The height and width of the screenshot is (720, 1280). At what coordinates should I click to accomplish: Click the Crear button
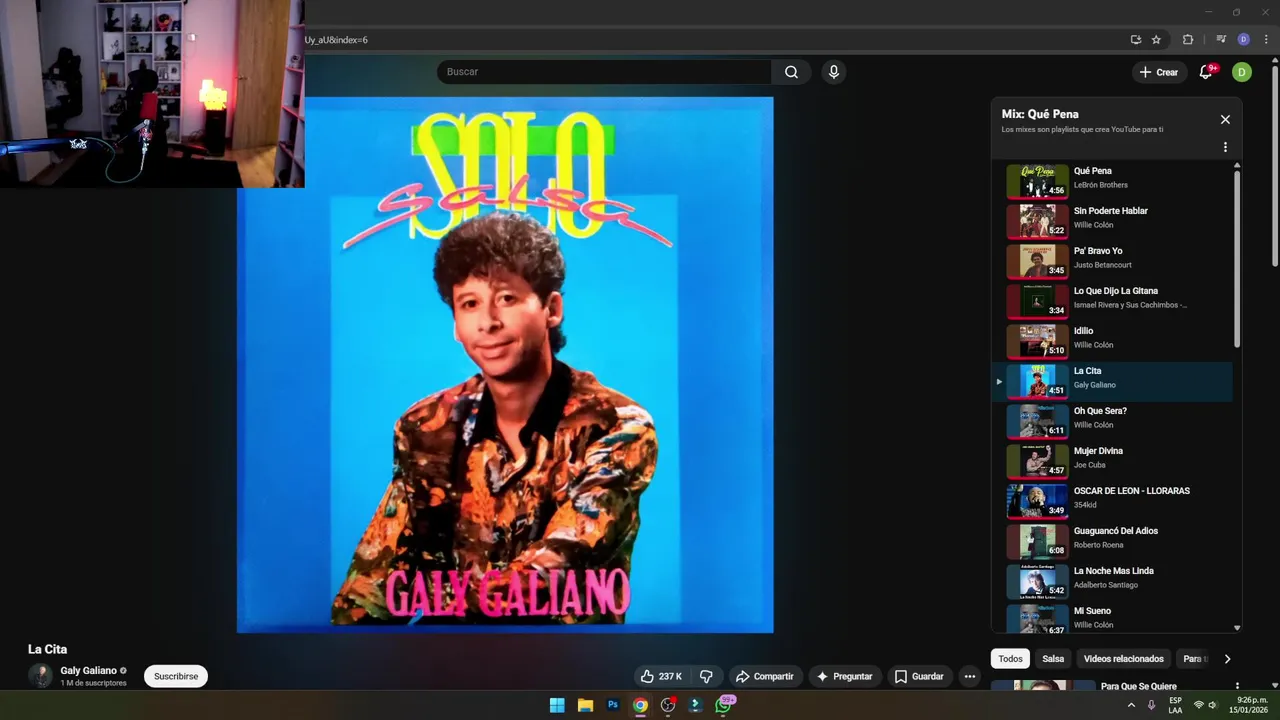pos(1159,72)
